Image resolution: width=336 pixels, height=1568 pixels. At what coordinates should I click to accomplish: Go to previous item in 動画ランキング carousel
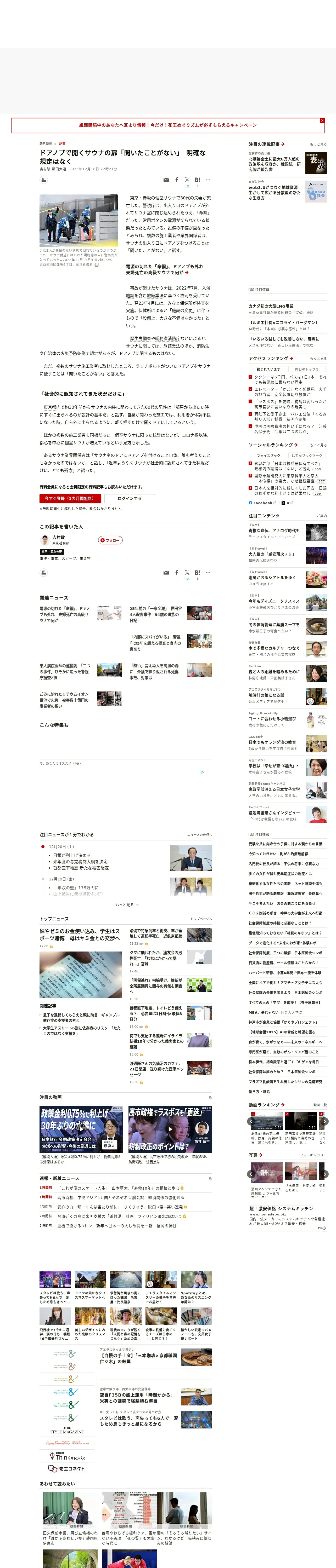click(252, 1121)
